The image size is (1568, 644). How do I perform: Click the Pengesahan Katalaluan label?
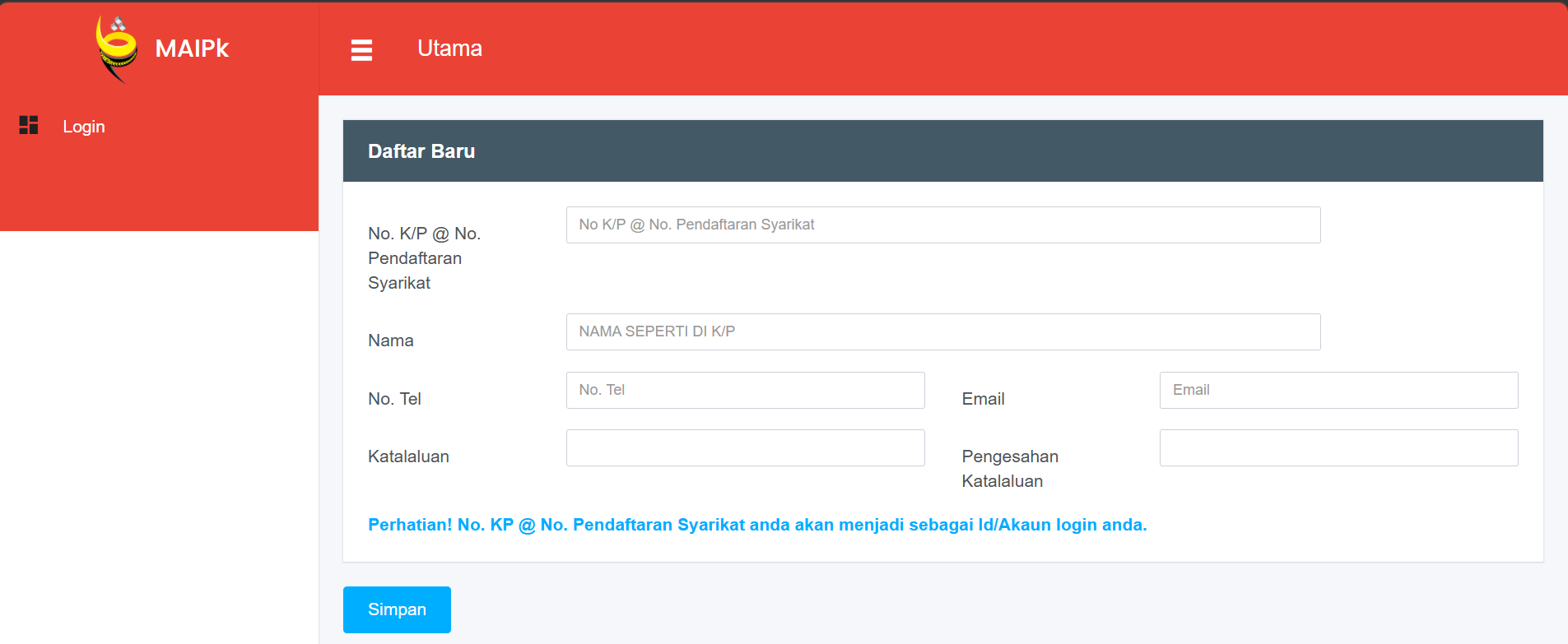click(1009, 468)
